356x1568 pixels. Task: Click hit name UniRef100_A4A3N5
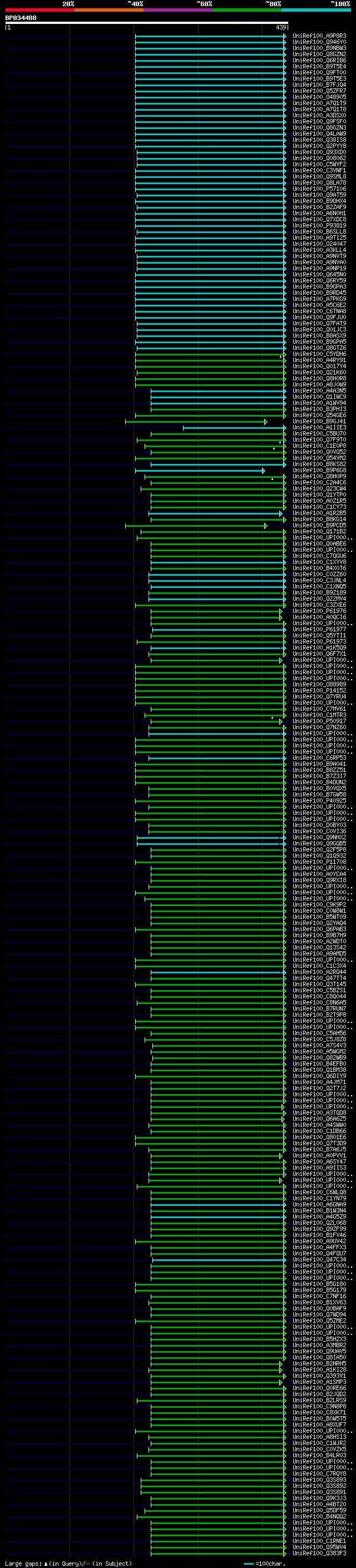tap(319, 391)
